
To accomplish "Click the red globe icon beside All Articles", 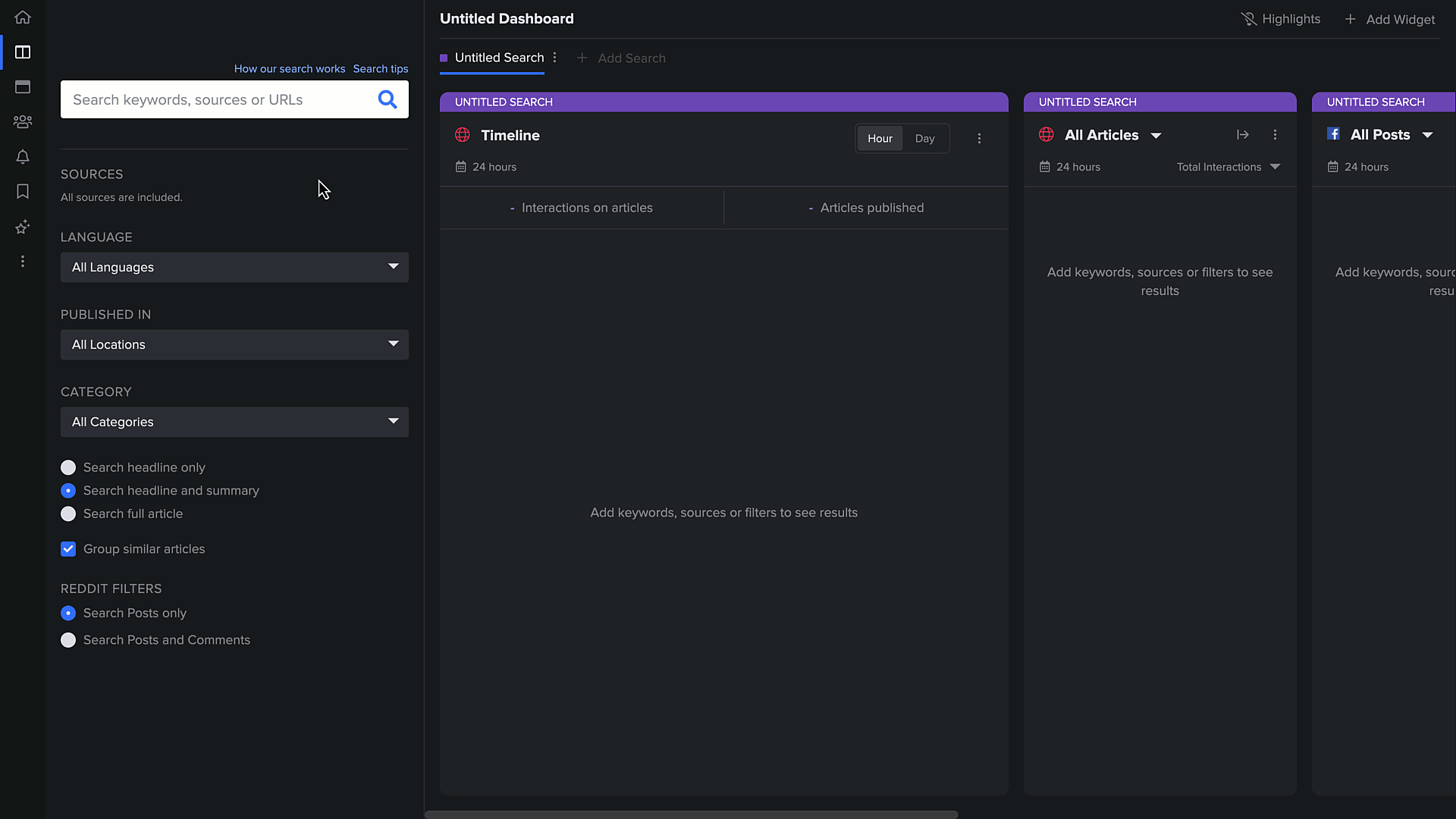I will [x=1046, y=135].
